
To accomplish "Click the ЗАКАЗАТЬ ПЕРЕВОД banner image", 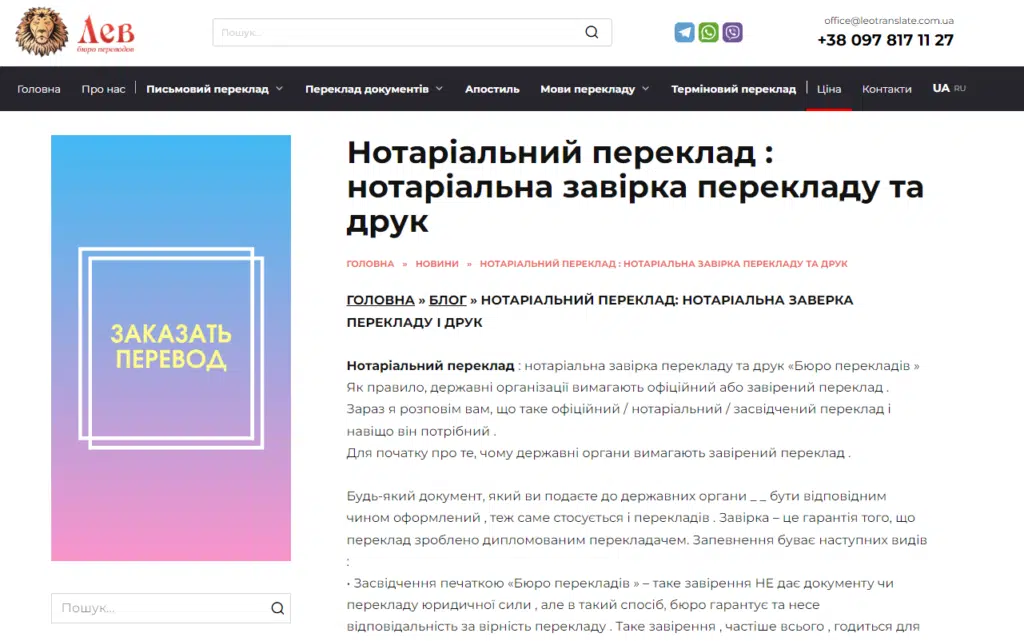I will click(x=171, y=348).
